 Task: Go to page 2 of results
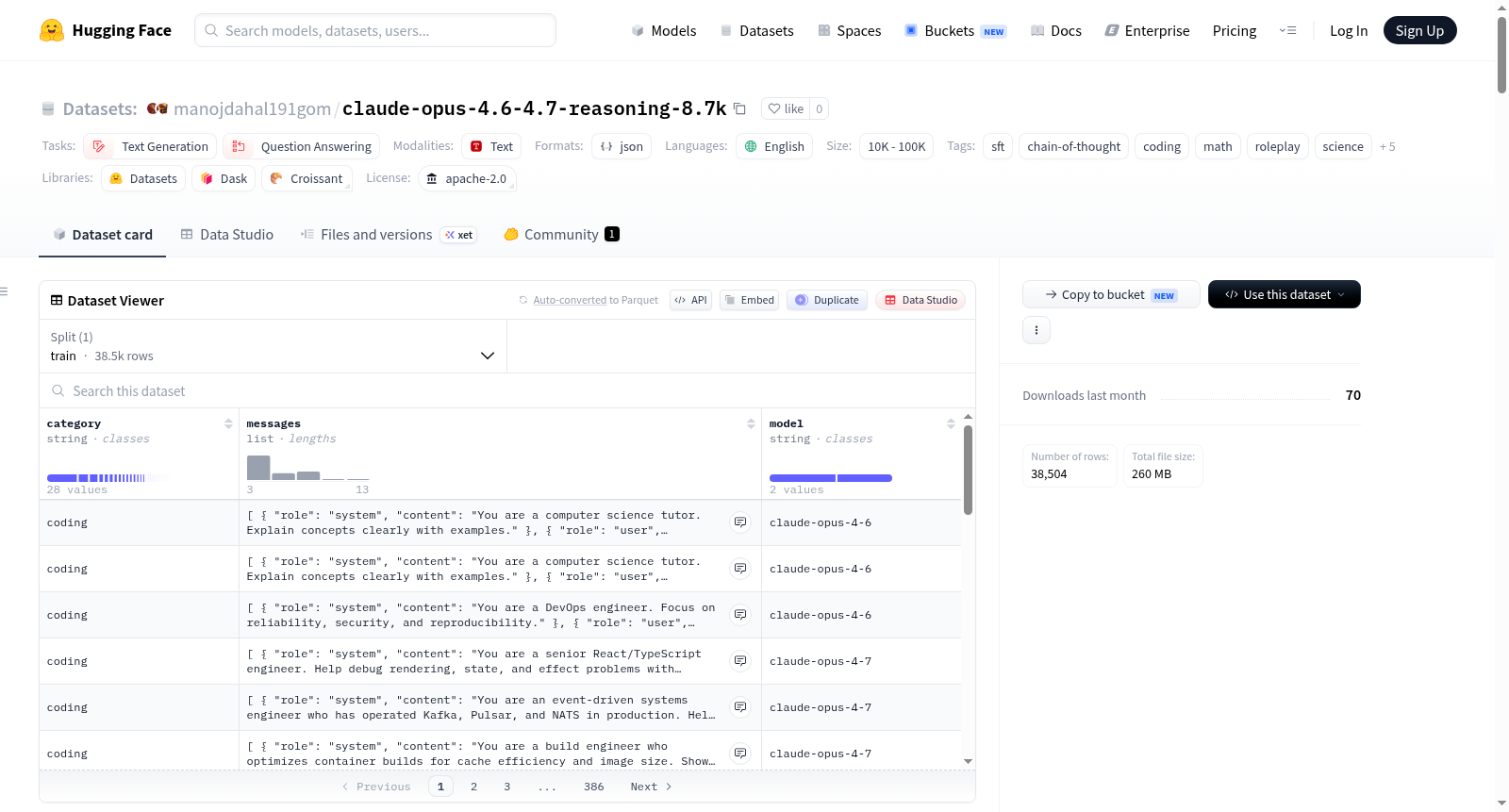[x=473, y=787]
